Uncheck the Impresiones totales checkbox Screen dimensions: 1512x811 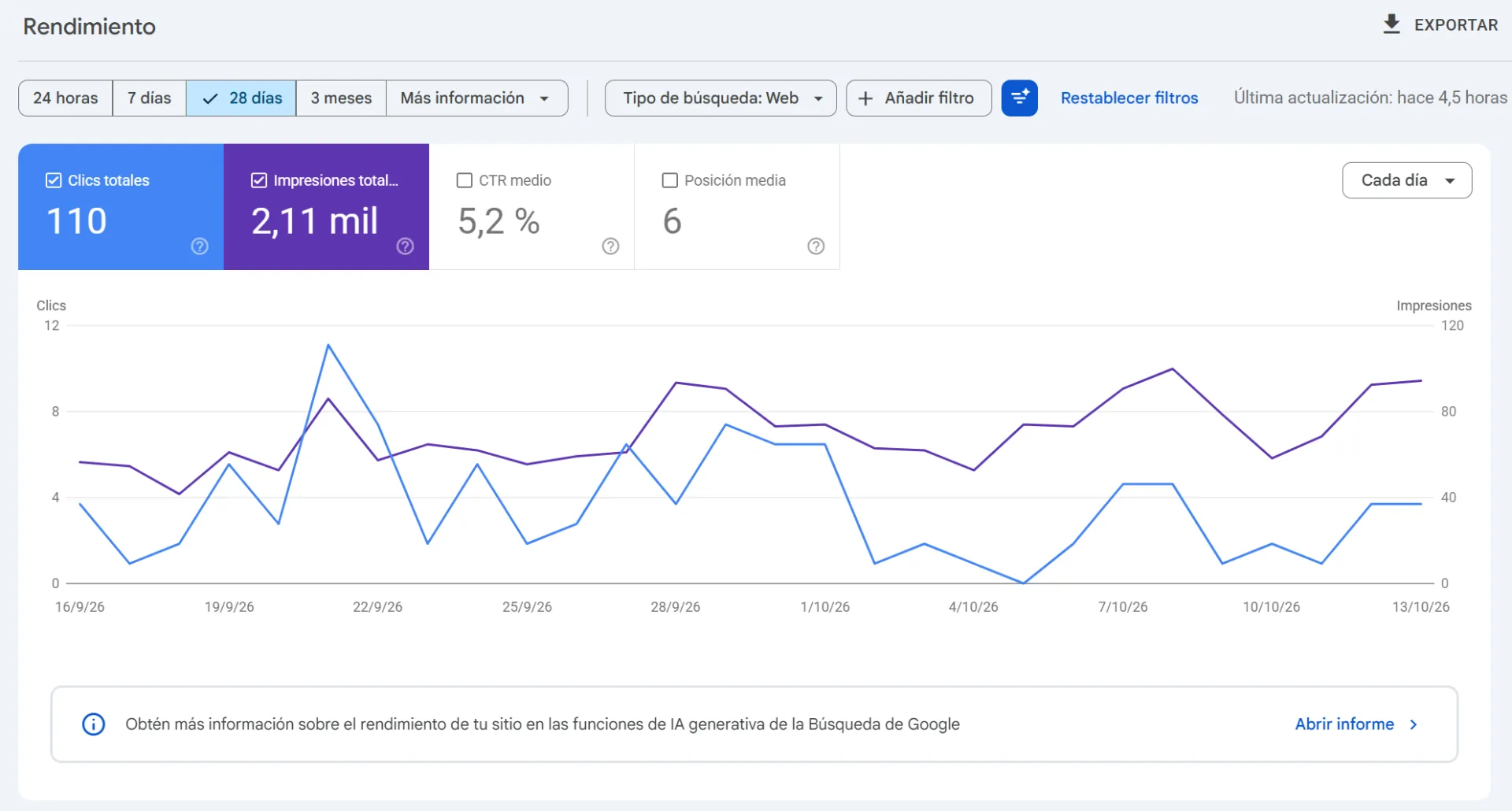[259, 180]
